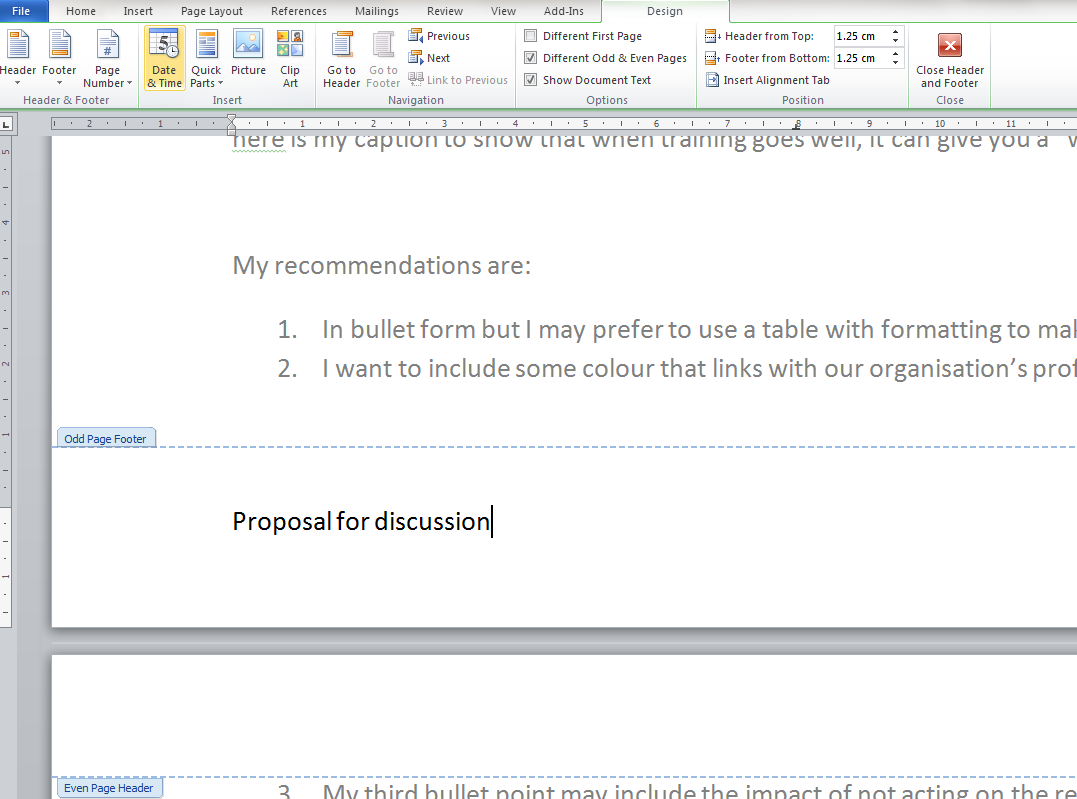
Task: Increase Header from Top value
Action: [x=895, y=32]
